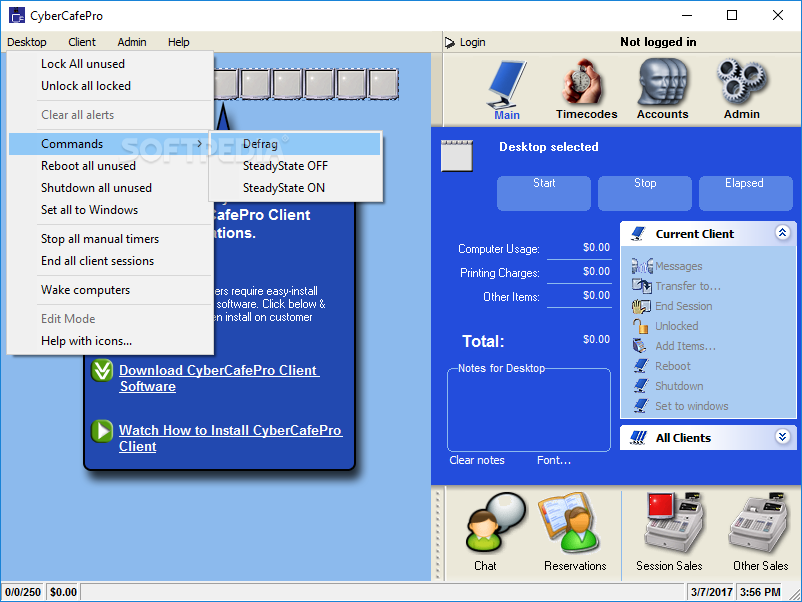This screenshot has height=602, width=802.
Task: Click Clear notes
Action: click(x=477, y=460)
